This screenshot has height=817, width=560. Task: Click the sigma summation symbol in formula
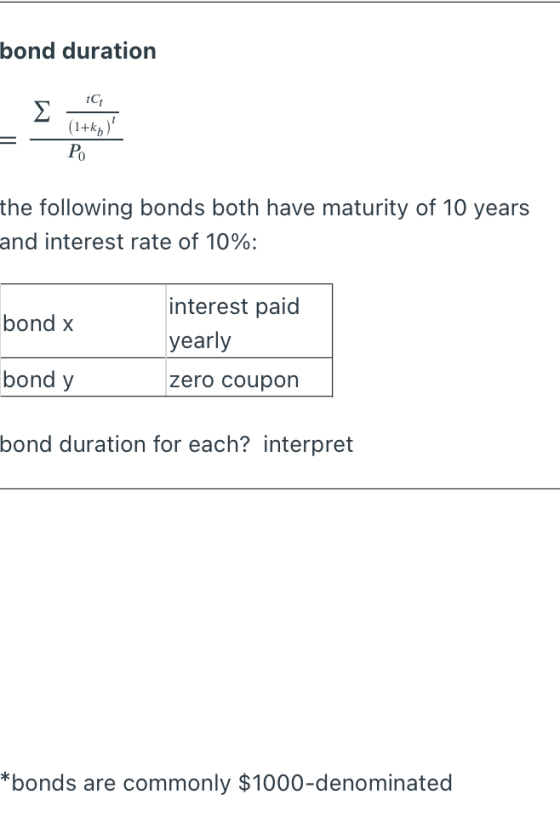[x=42, y=112]
